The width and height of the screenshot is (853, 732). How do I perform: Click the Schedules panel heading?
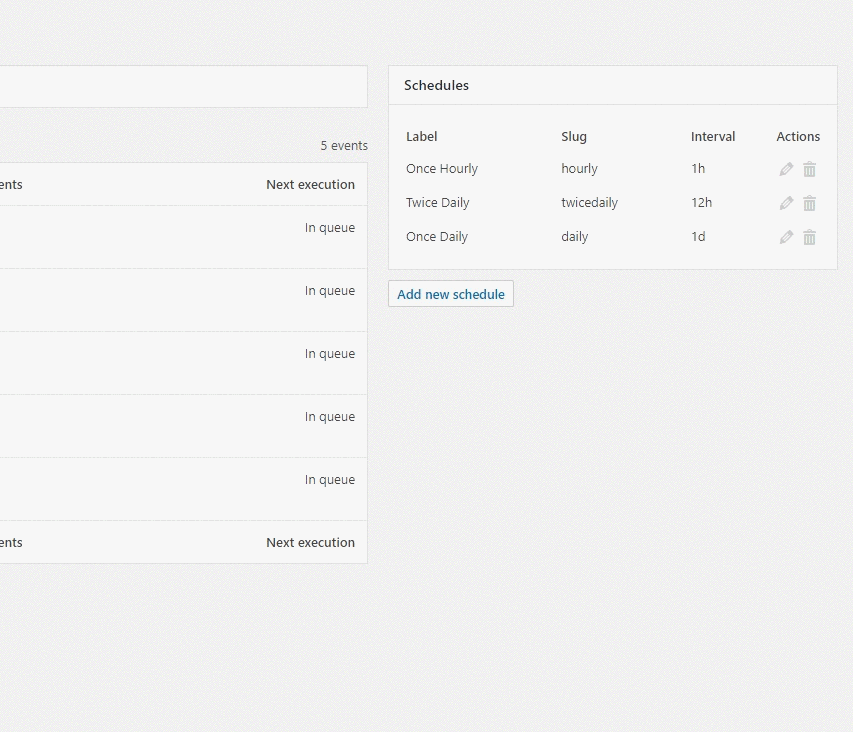click(436, 85)
